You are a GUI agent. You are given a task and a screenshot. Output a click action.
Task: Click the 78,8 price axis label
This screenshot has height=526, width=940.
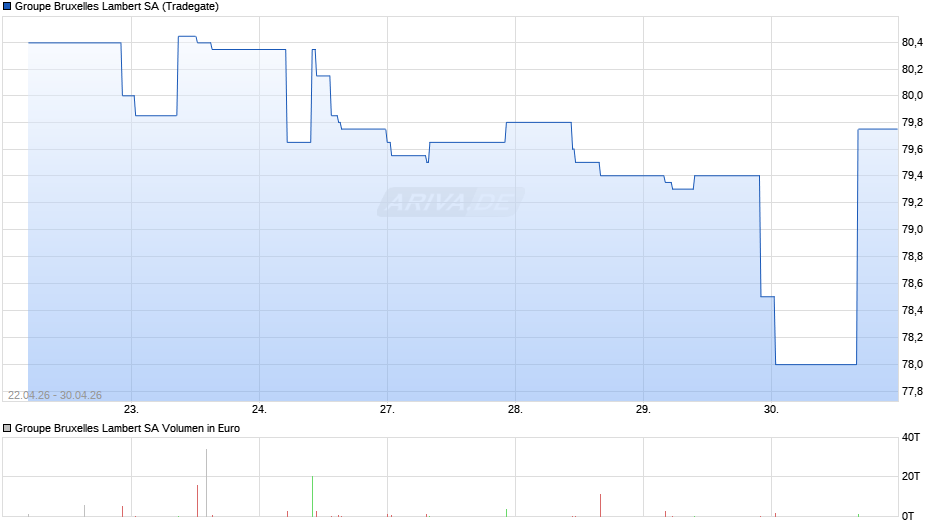point(912,257)
